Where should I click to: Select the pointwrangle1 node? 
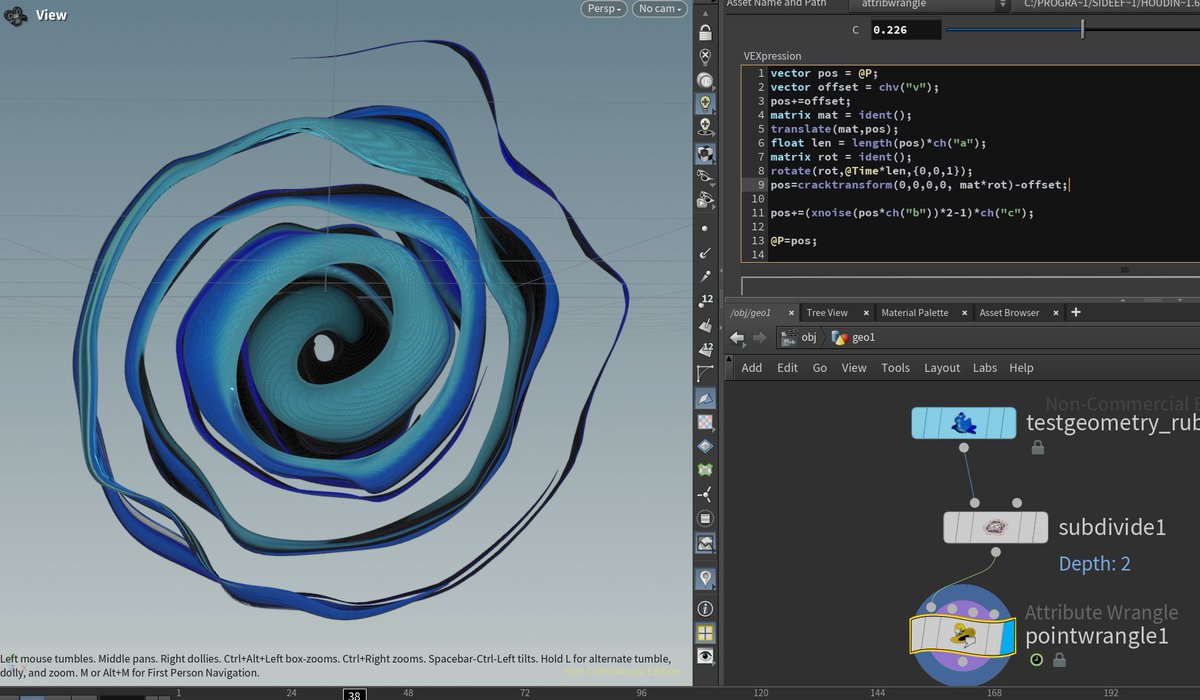tap(962, 635)
